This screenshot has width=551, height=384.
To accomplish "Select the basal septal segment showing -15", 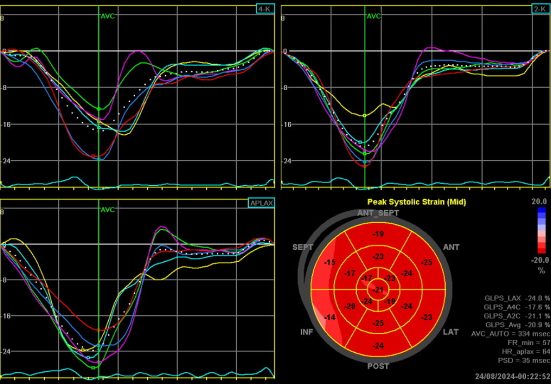I will [330, 262].
